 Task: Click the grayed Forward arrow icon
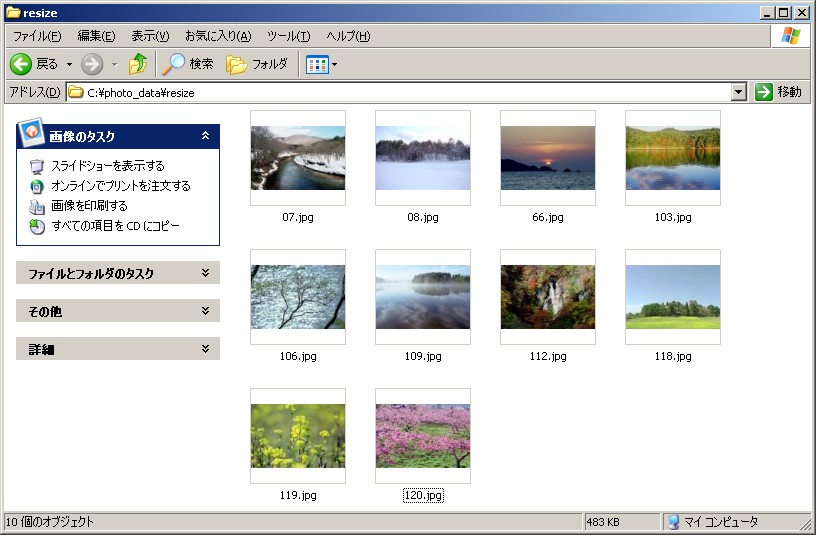[x=92, y=64]
